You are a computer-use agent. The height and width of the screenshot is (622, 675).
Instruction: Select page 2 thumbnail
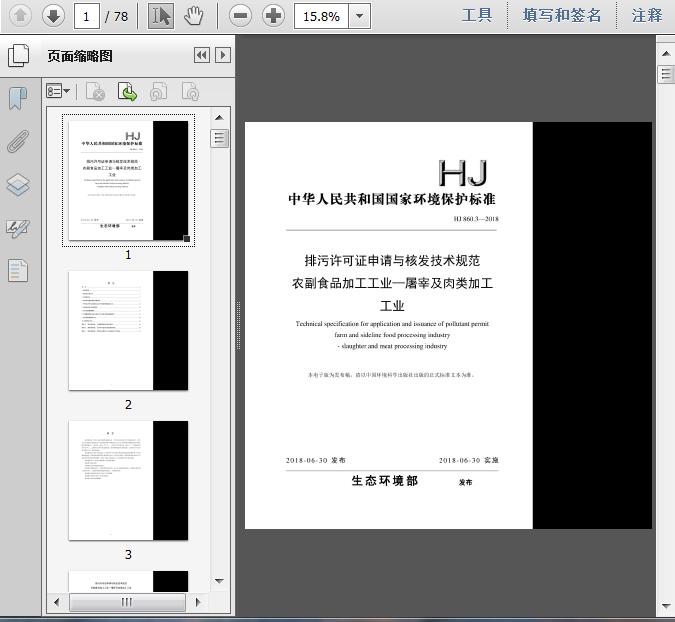[x=128, y=331]
